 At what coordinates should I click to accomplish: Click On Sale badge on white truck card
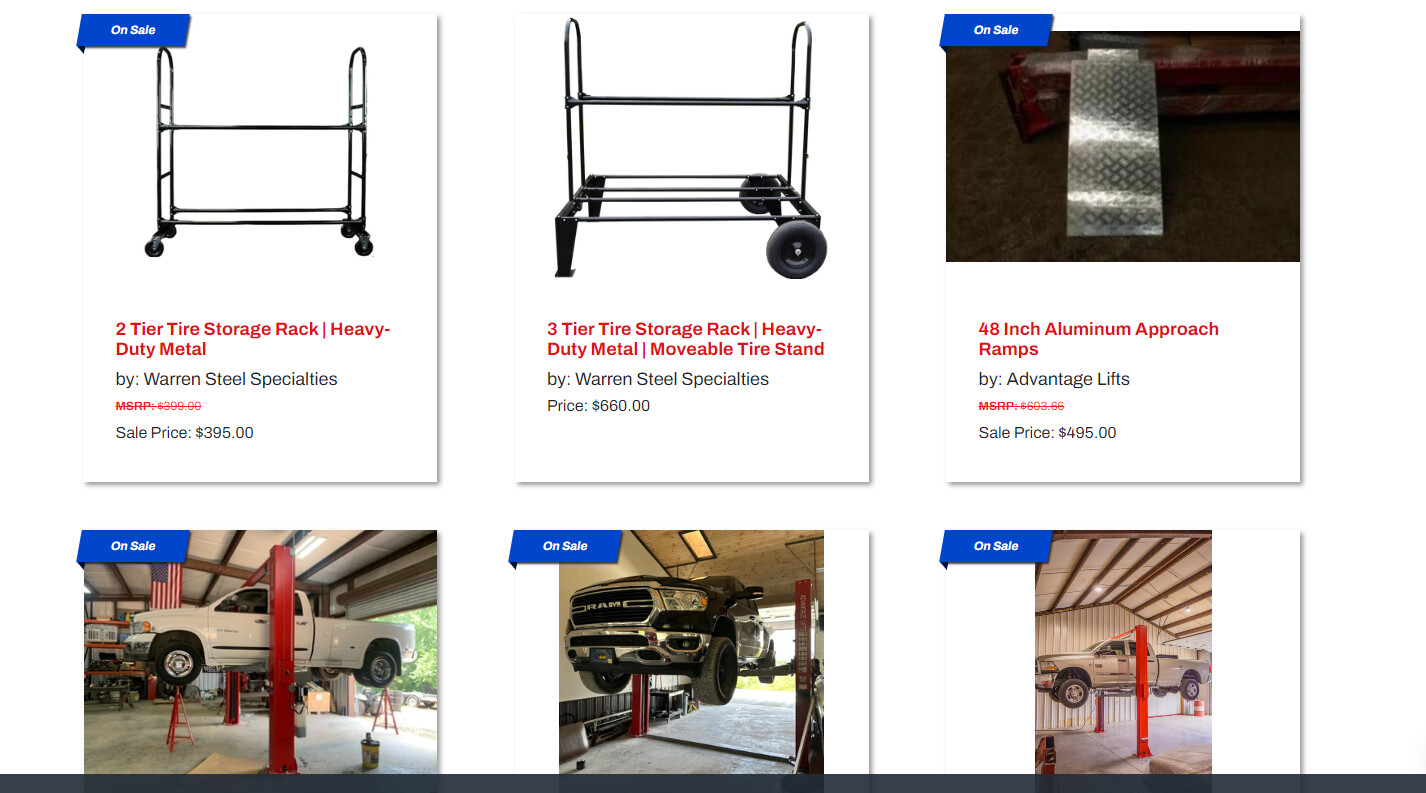[133, 546]
